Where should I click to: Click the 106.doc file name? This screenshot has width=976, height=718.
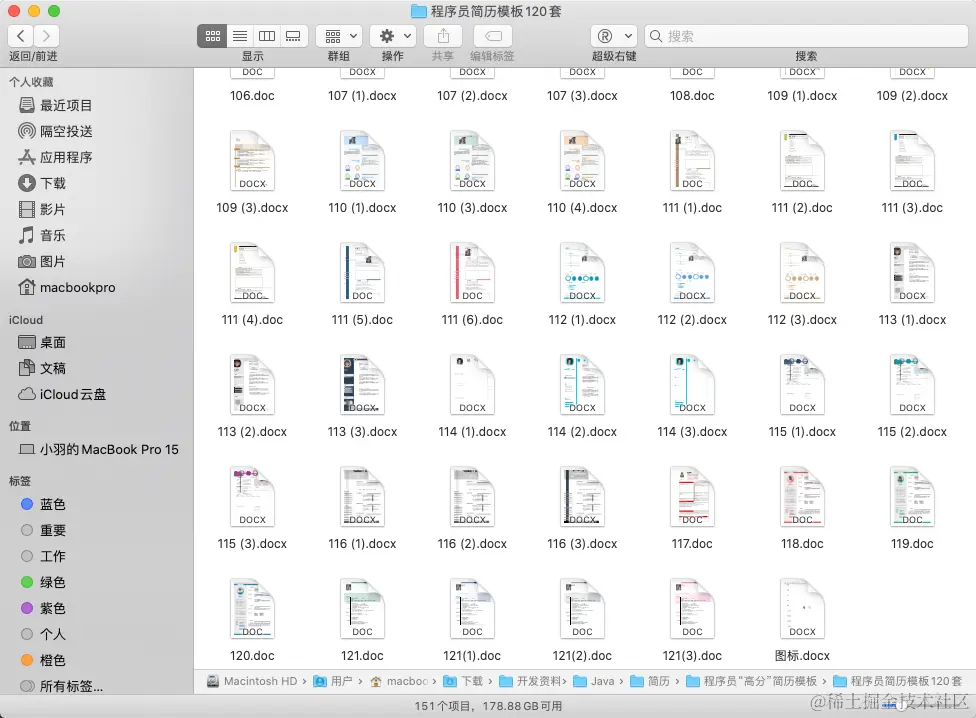point(252,96)
